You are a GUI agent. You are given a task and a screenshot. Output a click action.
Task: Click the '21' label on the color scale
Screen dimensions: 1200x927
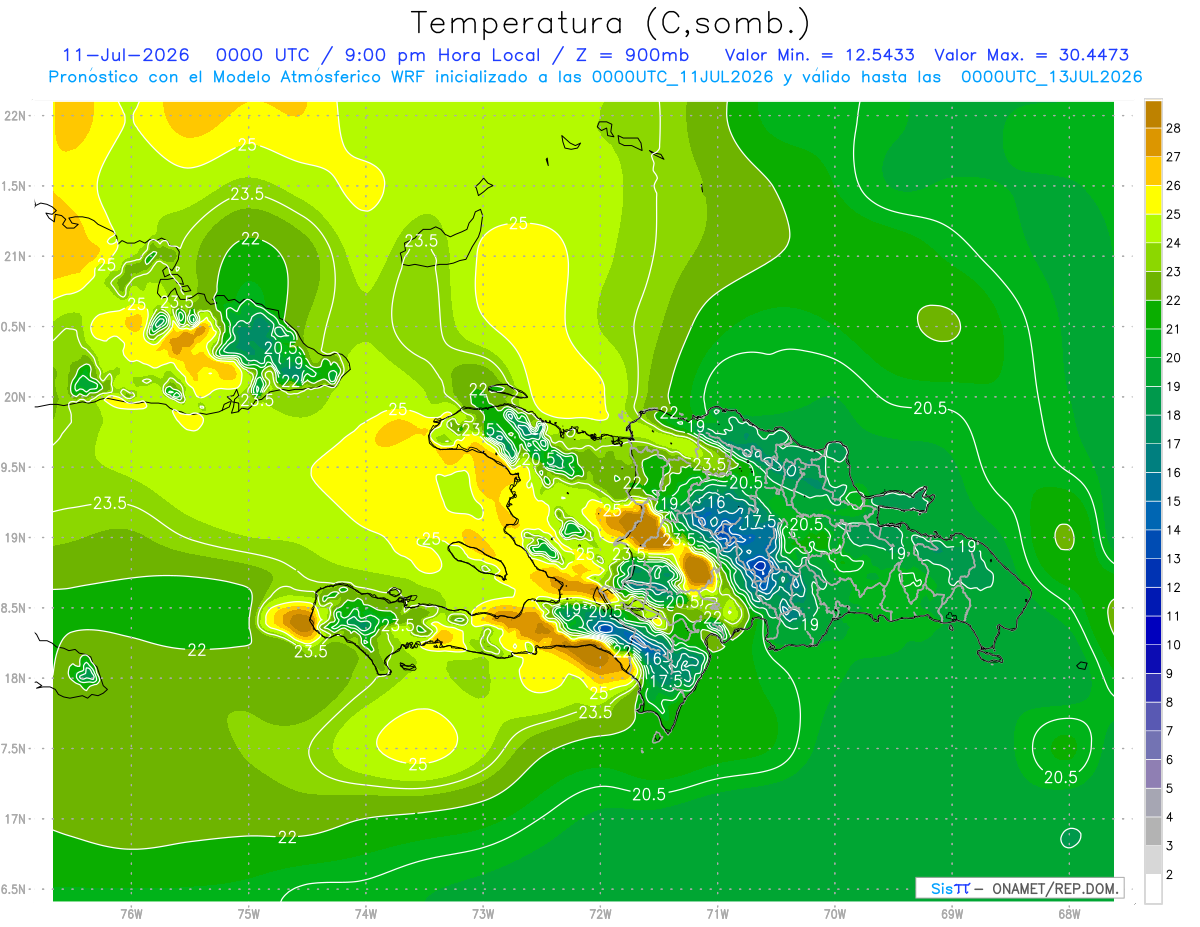tap(1174, 329)
